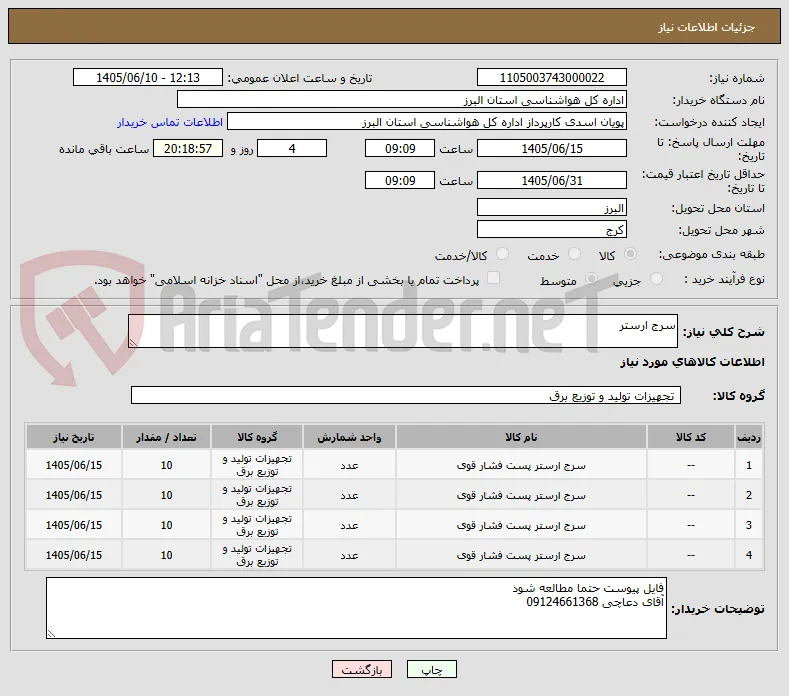The height and width of the screenshot is (696, 789).
Task: Click the عدد unit cell in row 2
Action: click(x=349, y=496)
